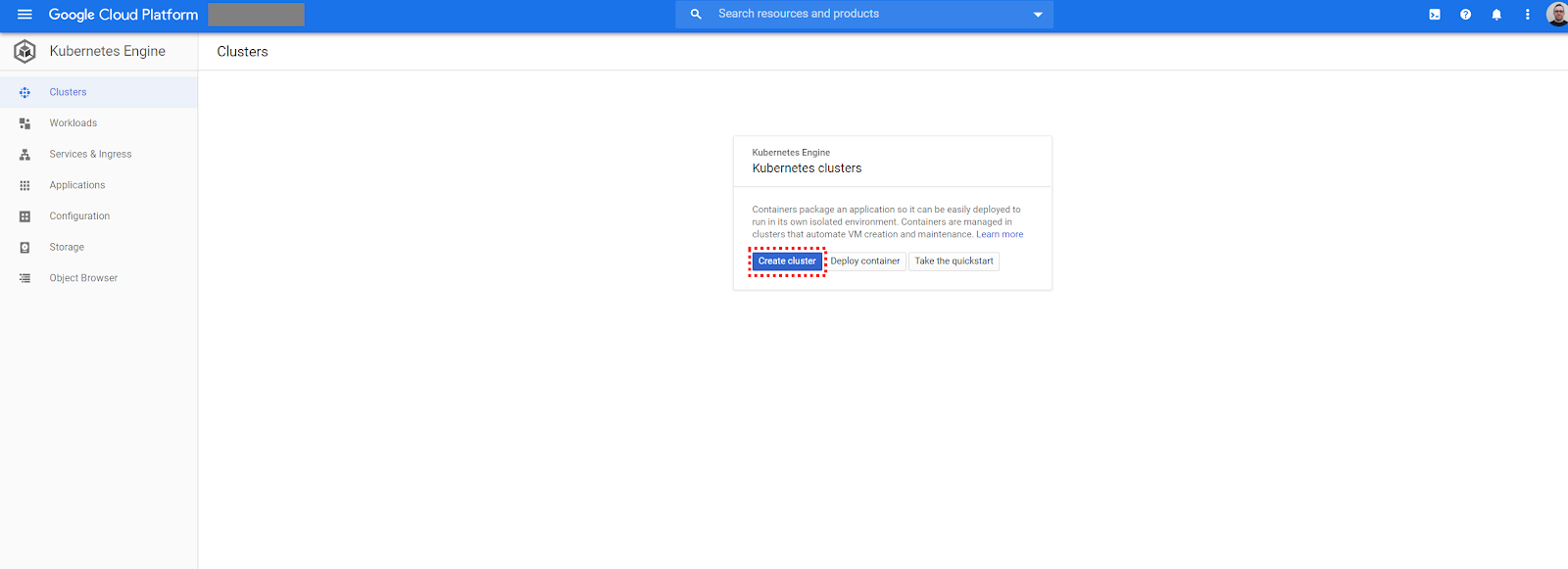Activate Cloud Shell from top bar

pyautogui.click(x=1435, y=15)
